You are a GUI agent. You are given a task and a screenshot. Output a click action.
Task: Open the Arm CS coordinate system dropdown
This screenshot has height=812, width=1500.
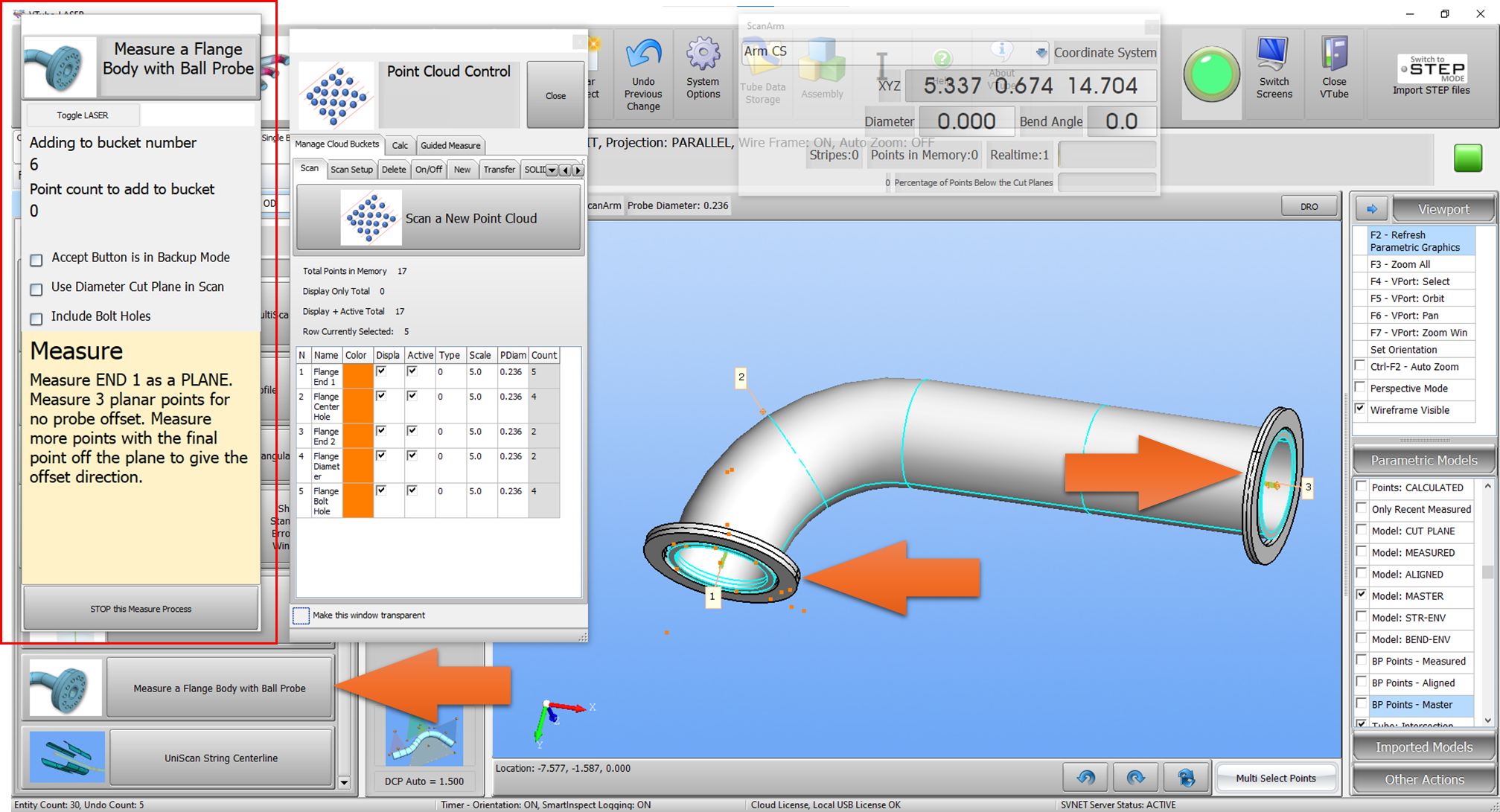click(x=1041, y=52)
